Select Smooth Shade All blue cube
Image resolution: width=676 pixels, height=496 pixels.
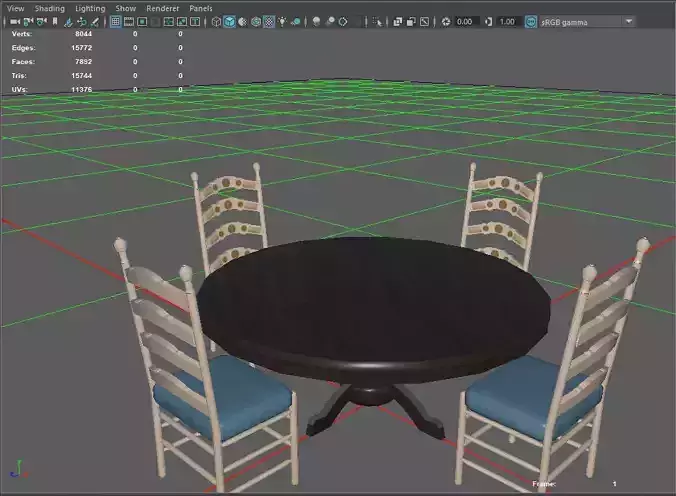coord(229,22)
